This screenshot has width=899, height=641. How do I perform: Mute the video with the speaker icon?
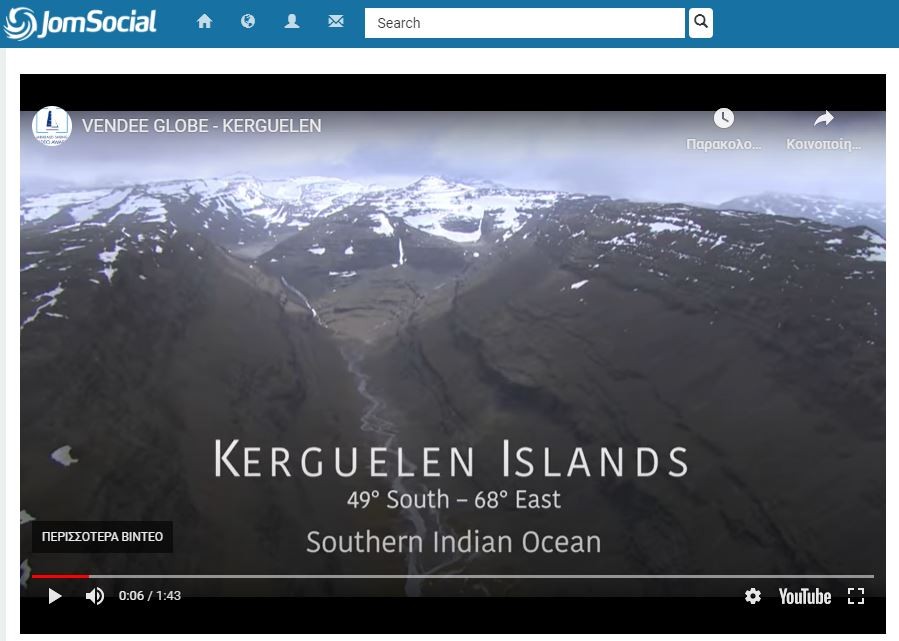[x=95, y=596]
